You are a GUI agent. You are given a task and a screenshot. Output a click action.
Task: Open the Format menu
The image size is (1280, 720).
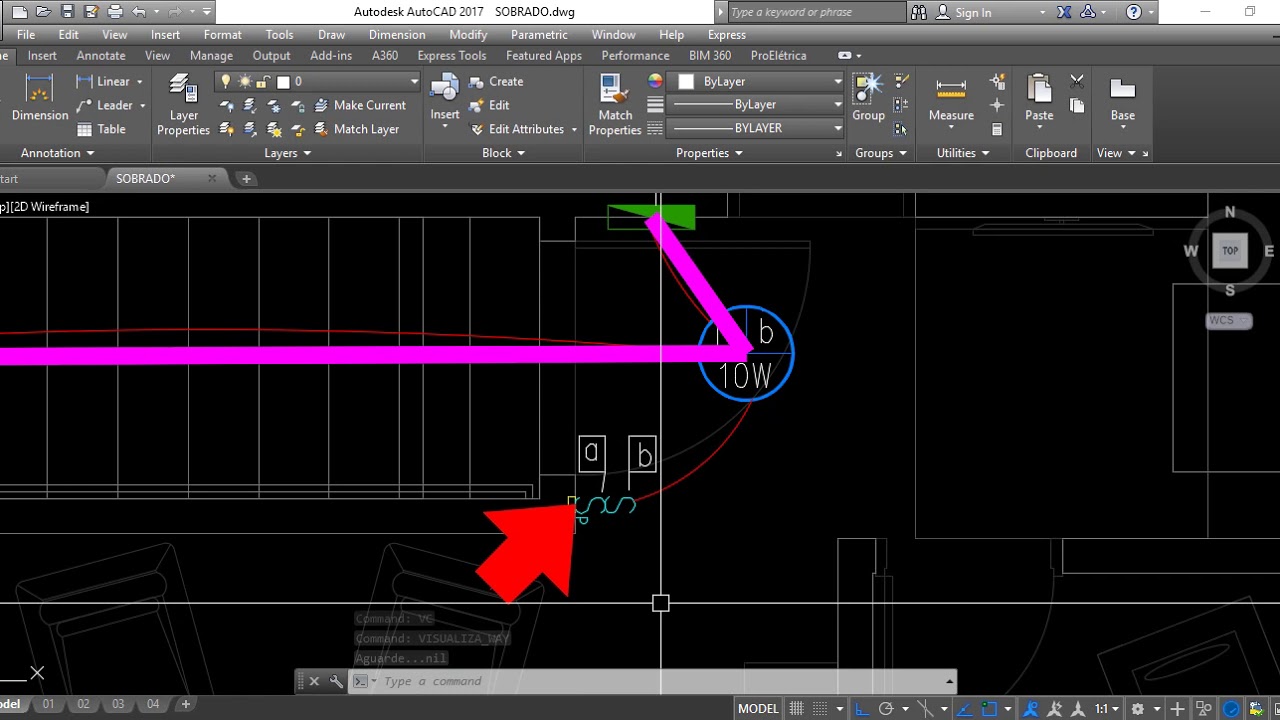tap(222, 35)
